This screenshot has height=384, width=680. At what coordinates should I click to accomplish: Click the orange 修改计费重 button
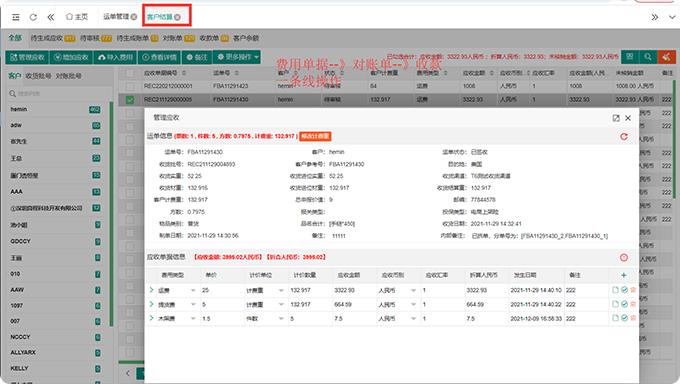315,136
